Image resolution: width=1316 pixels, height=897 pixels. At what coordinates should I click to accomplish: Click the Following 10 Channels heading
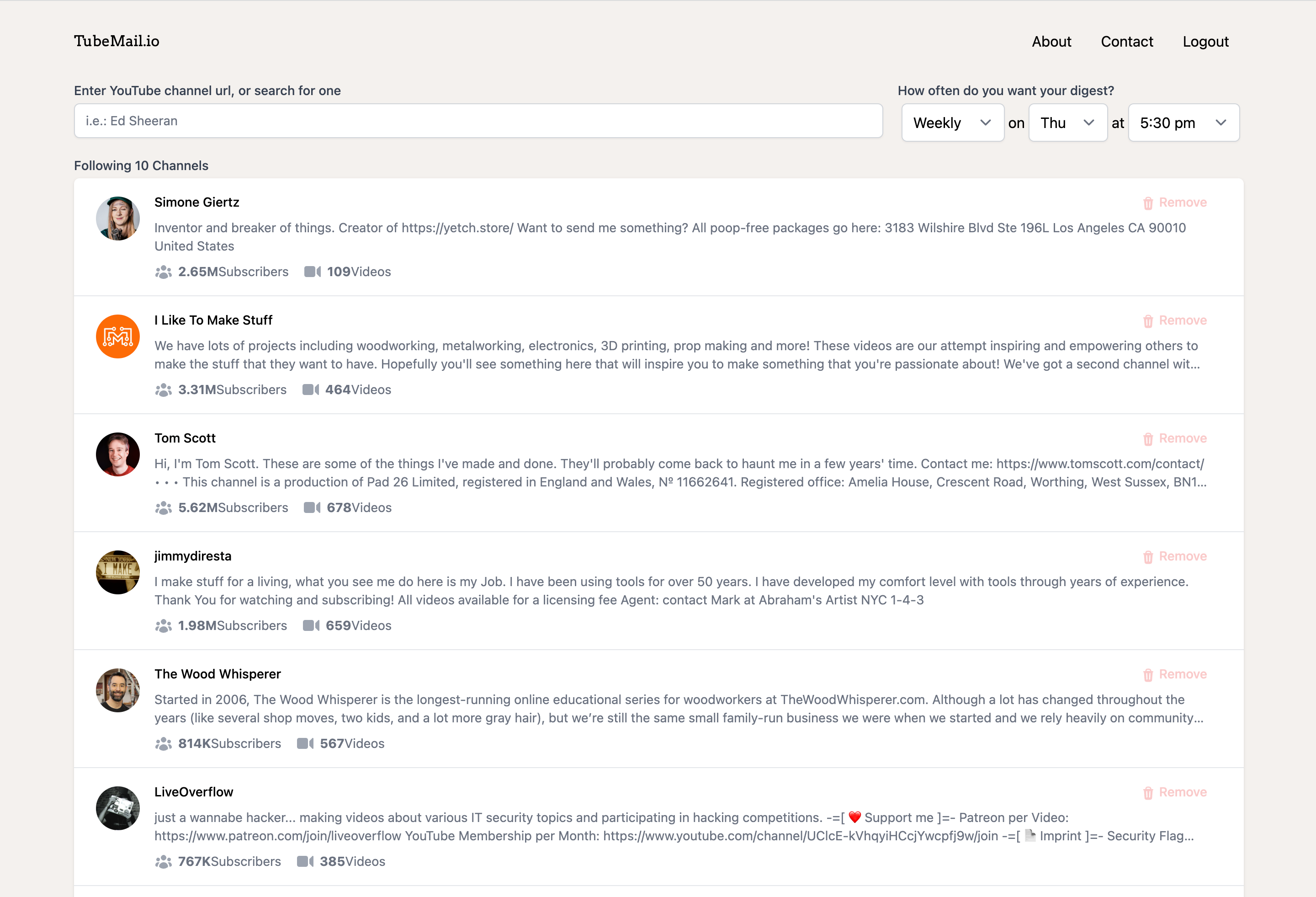point(142,166)
